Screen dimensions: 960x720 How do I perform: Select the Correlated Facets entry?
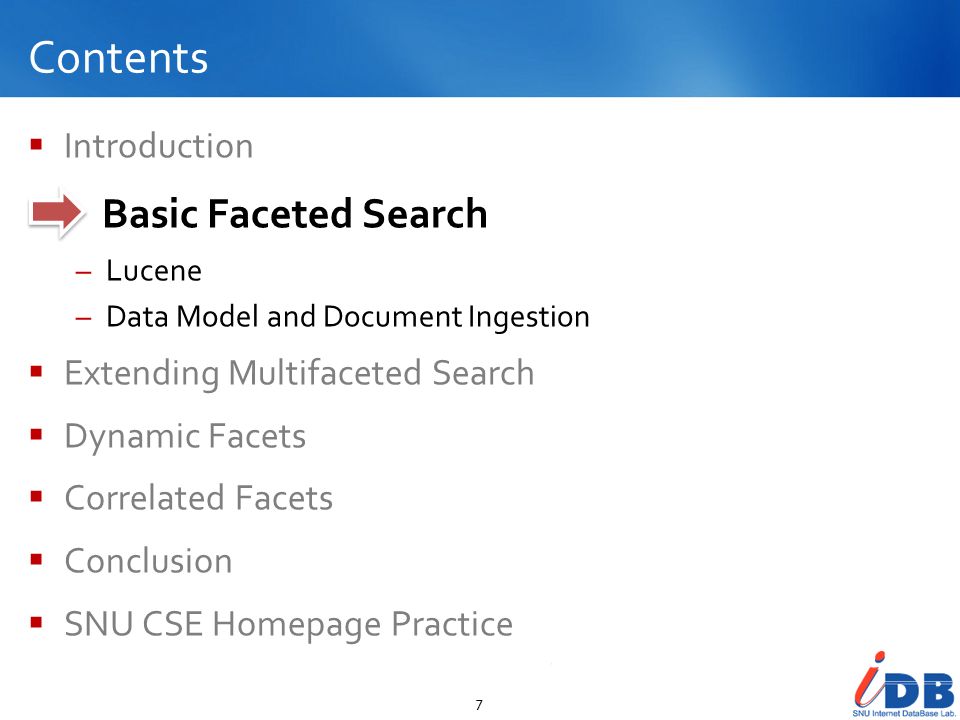click(198, 497)
